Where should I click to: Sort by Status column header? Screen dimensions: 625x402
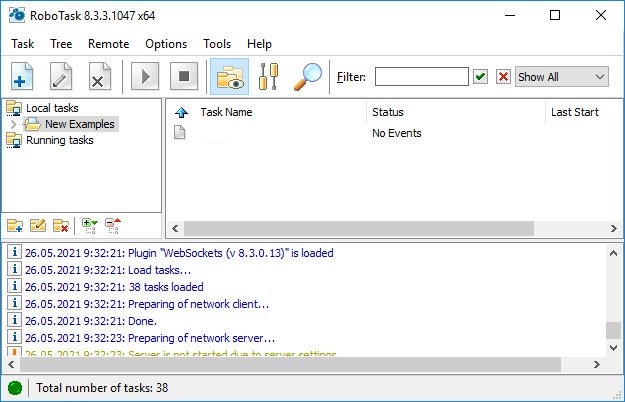tap(387, 112)
